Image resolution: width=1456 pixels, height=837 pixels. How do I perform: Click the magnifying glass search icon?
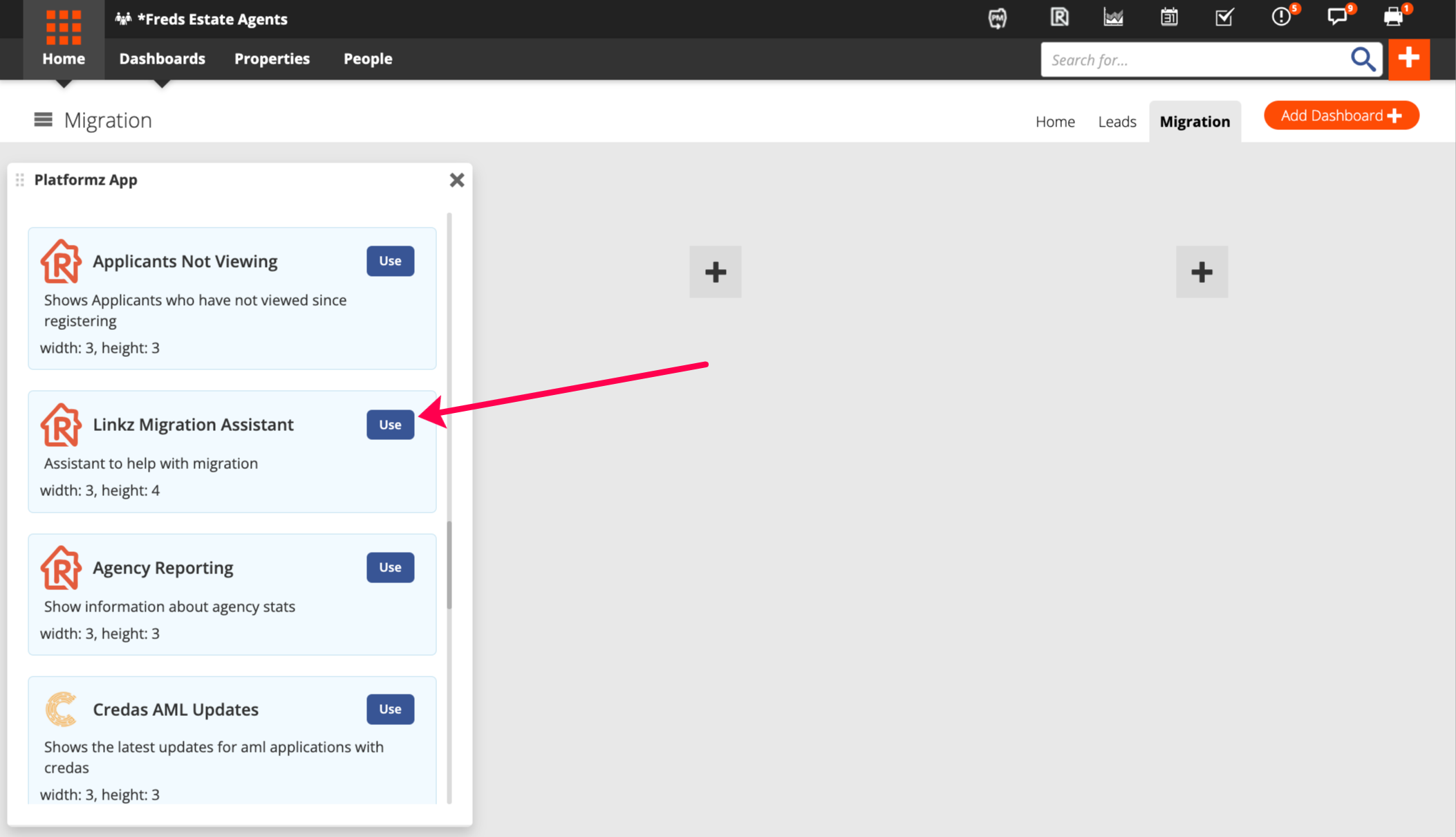(x=1363, y=59)
